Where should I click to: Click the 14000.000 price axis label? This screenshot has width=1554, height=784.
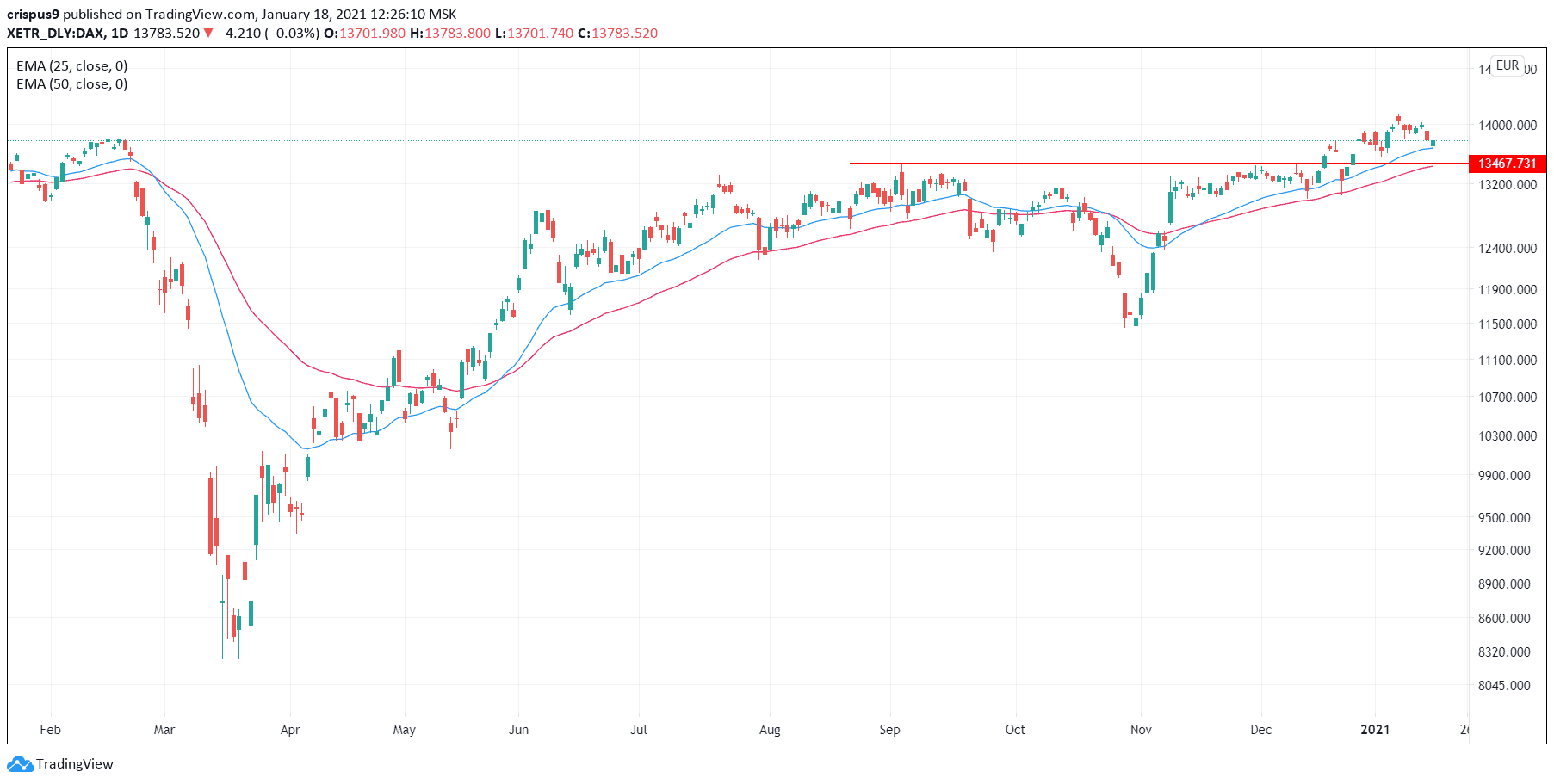click(1508, 125)
